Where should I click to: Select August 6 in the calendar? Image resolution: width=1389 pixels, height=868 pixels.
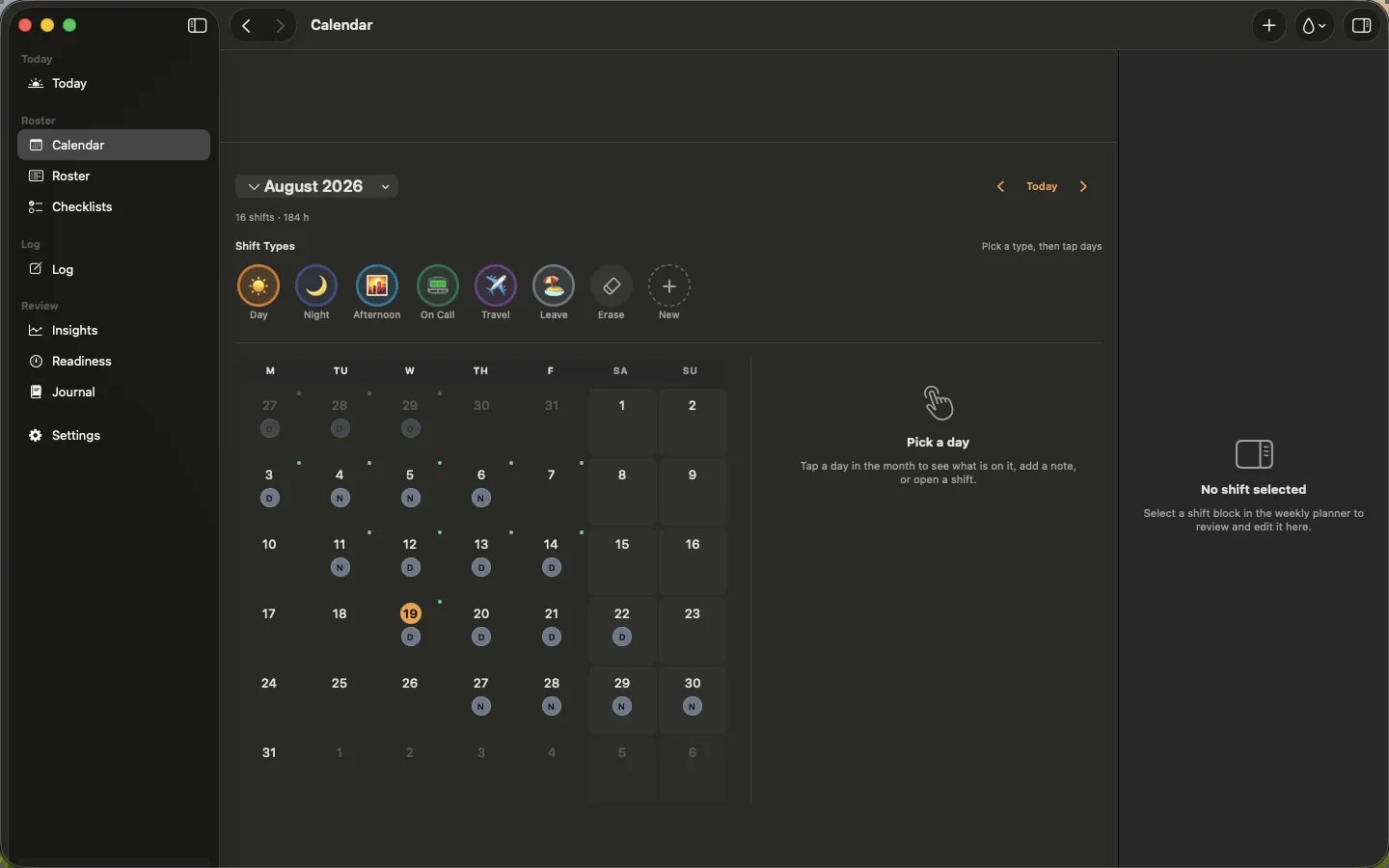[482, 492]
